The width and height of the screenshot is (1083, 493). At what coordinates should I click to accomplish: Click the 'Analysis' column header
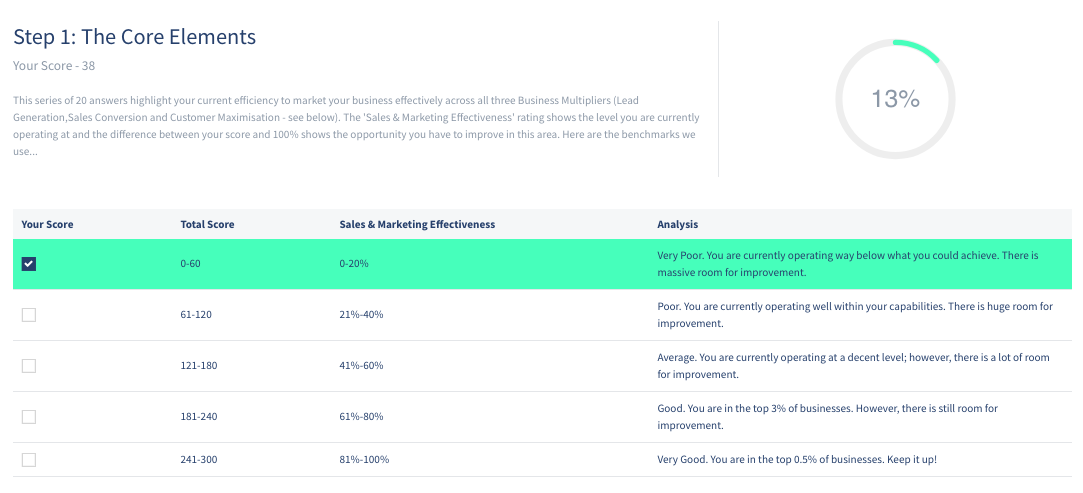tap(677, 224)
